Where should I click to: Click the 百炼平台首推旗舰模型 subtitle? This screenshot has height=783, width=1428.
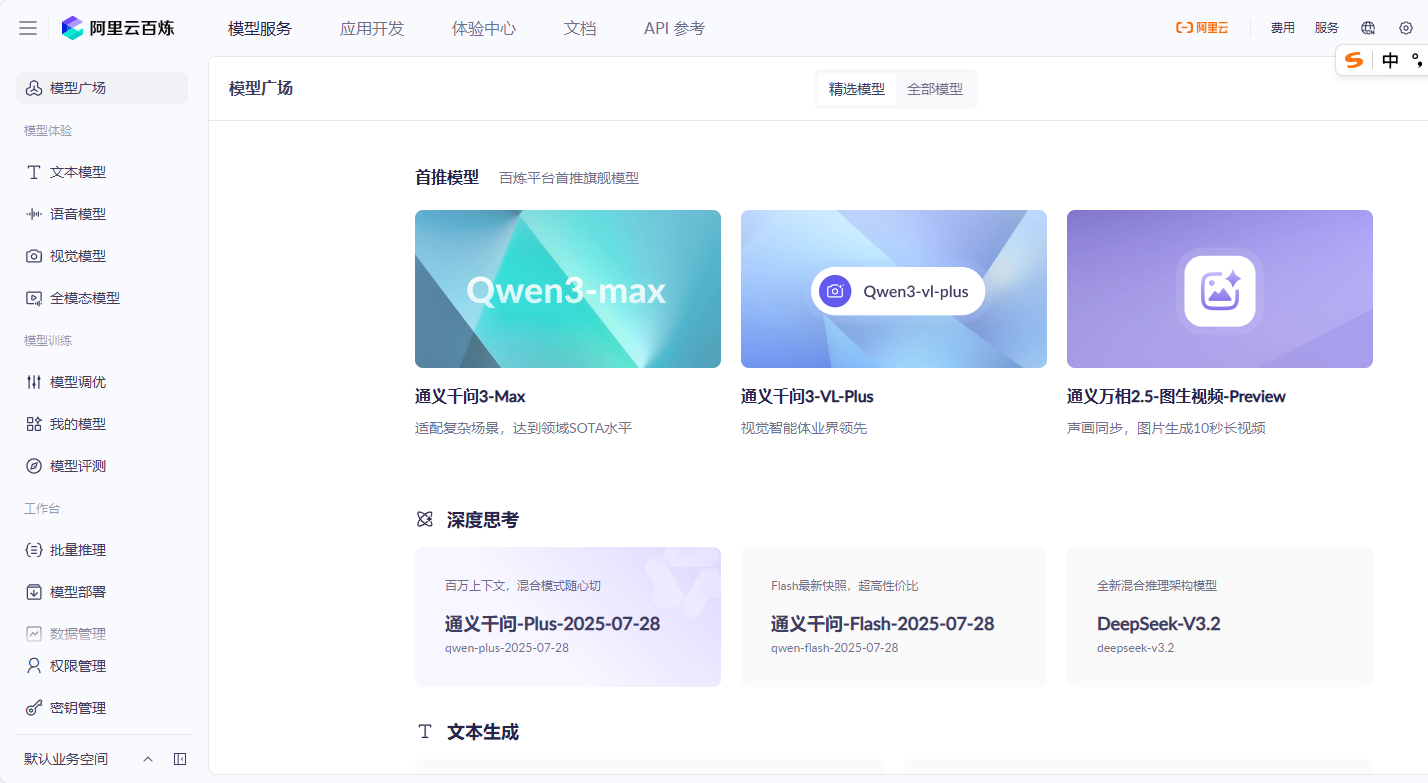[x=569, y=178]
